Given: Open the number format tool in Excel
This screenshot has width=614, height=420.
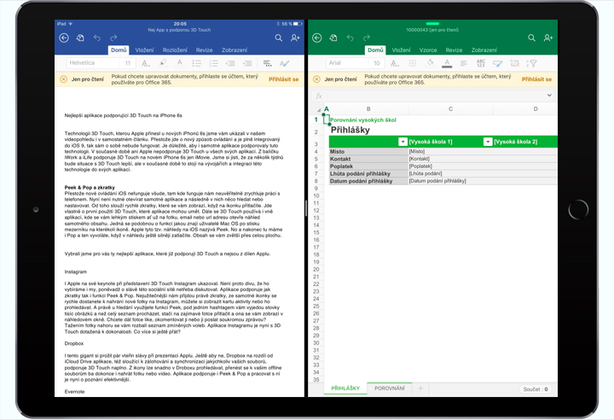Looking at the screenshot, I should pyautogui.click(x=480, y=63).
